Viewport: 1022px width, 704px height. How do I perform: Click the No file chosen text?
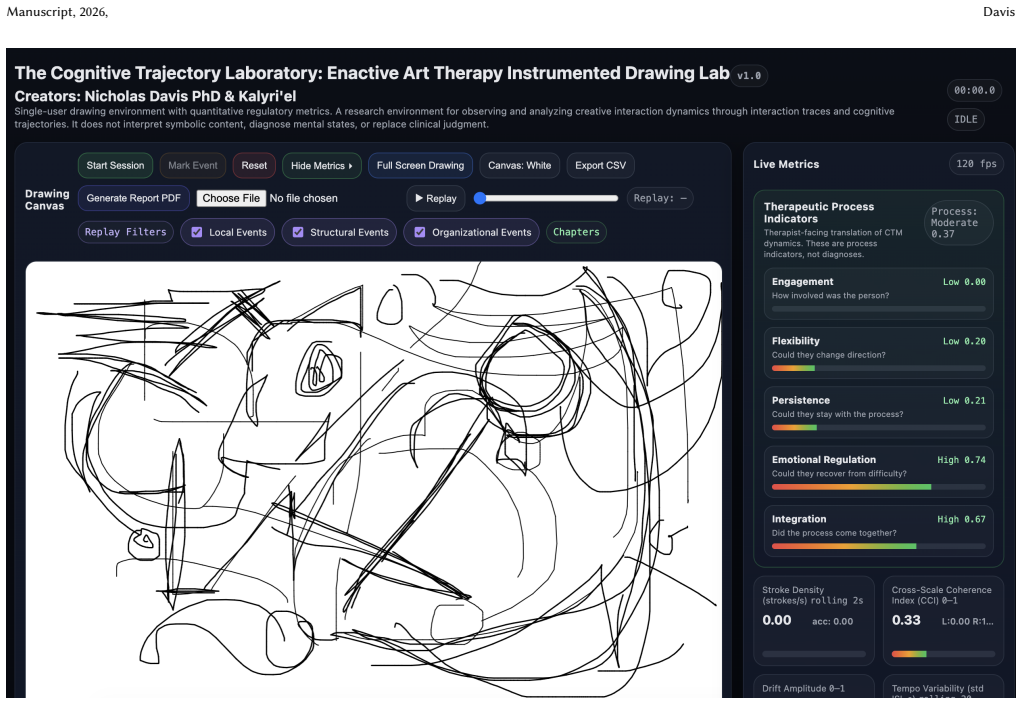click(304, 198)
